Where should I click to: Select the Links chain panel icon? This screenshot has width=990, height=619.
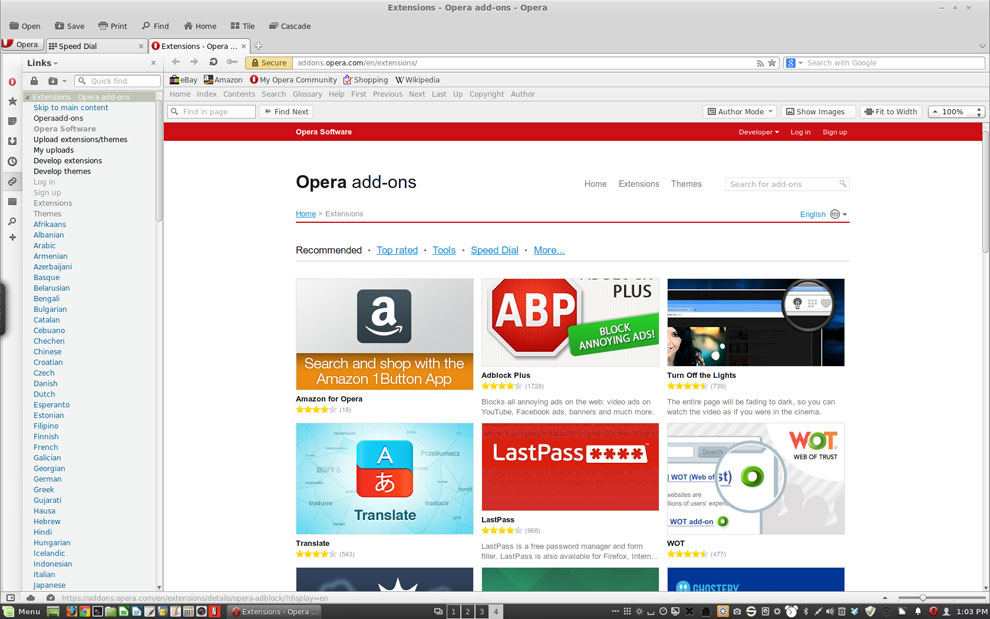tap(12, 181)
